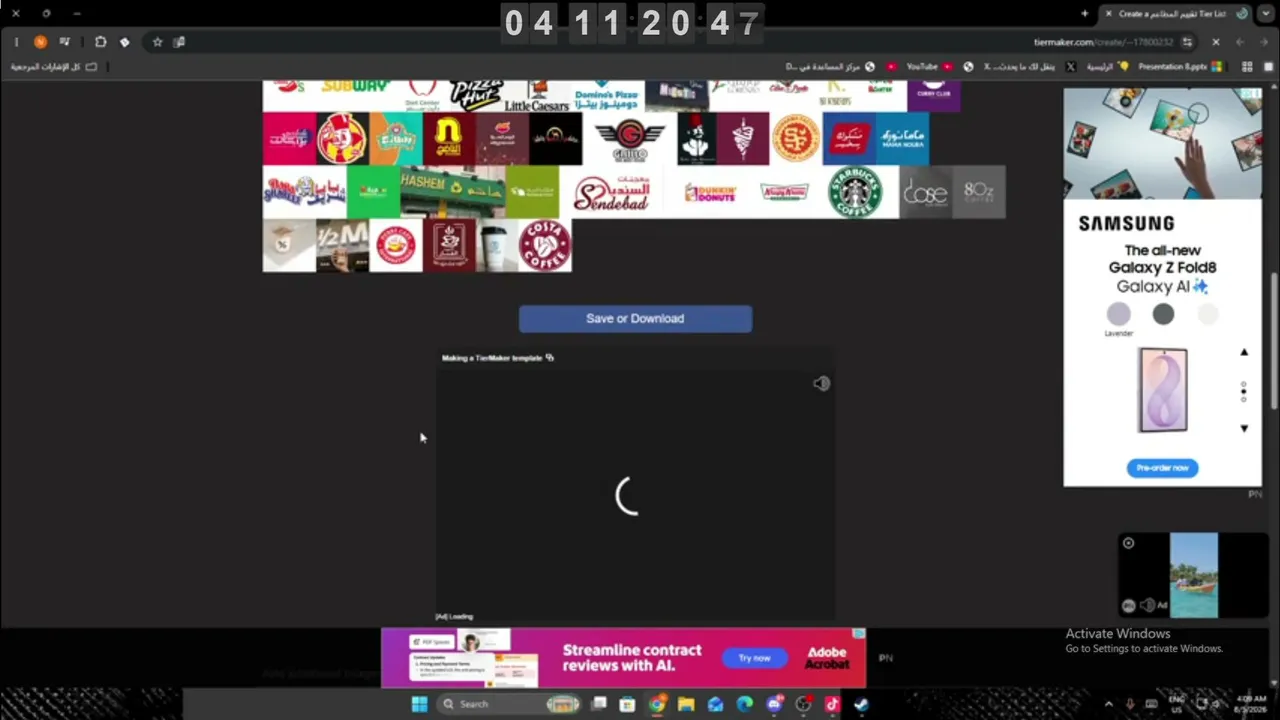Stop loading the page with the X button

tap(1215, 42)
